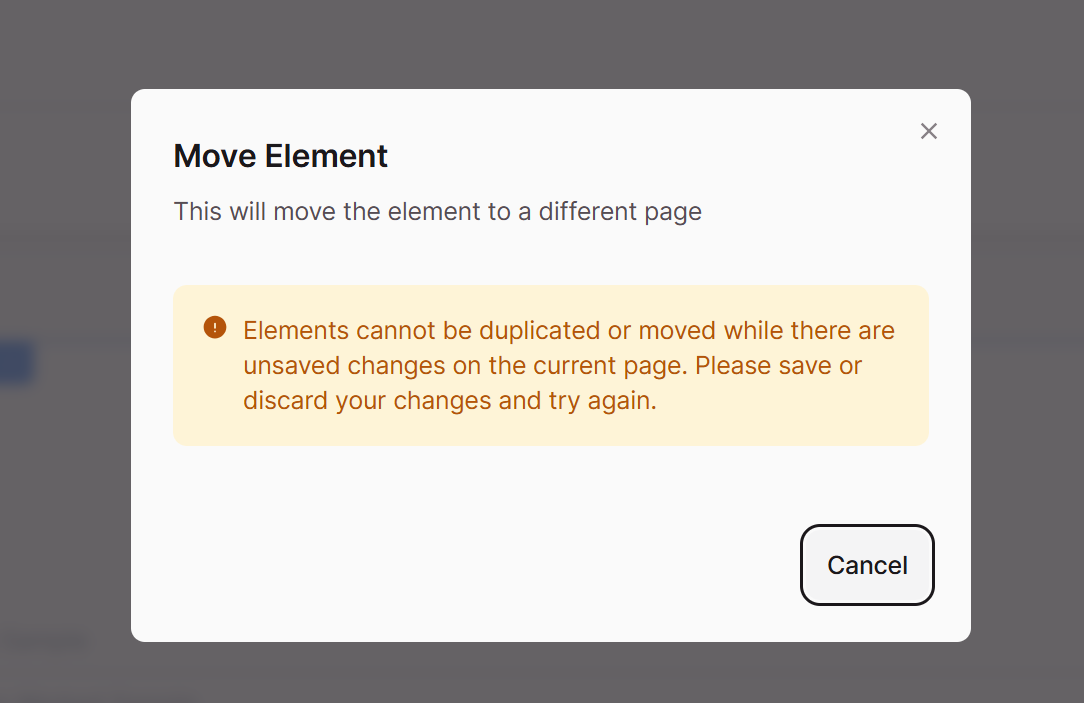
Task: Click the Cancel button
Action: 867,565
